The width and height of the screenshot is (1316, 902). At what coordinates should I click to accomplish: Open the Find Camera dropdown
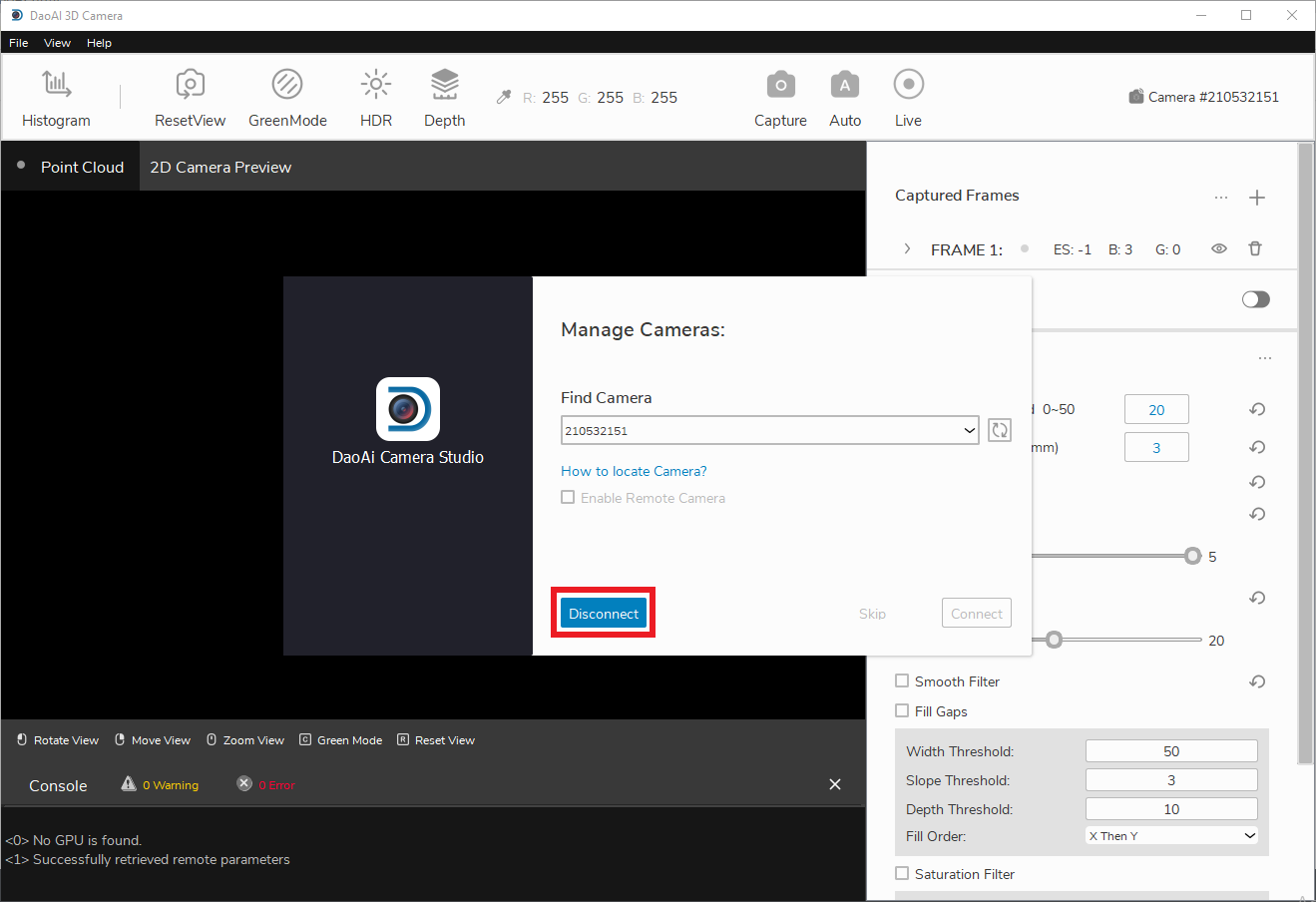769,431
